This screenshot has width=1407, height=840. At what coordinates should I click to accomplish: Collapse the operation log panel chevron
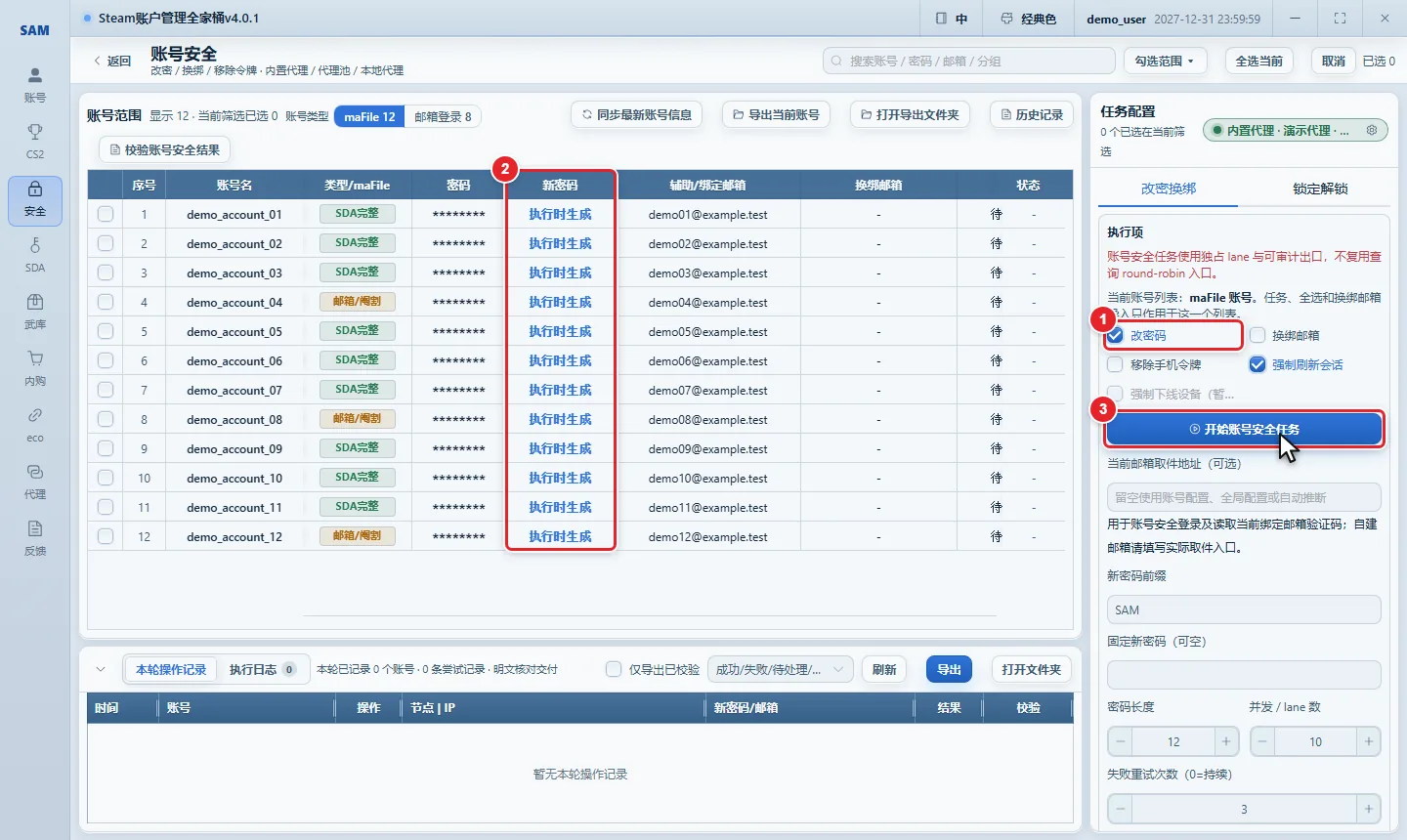point(101,669)
